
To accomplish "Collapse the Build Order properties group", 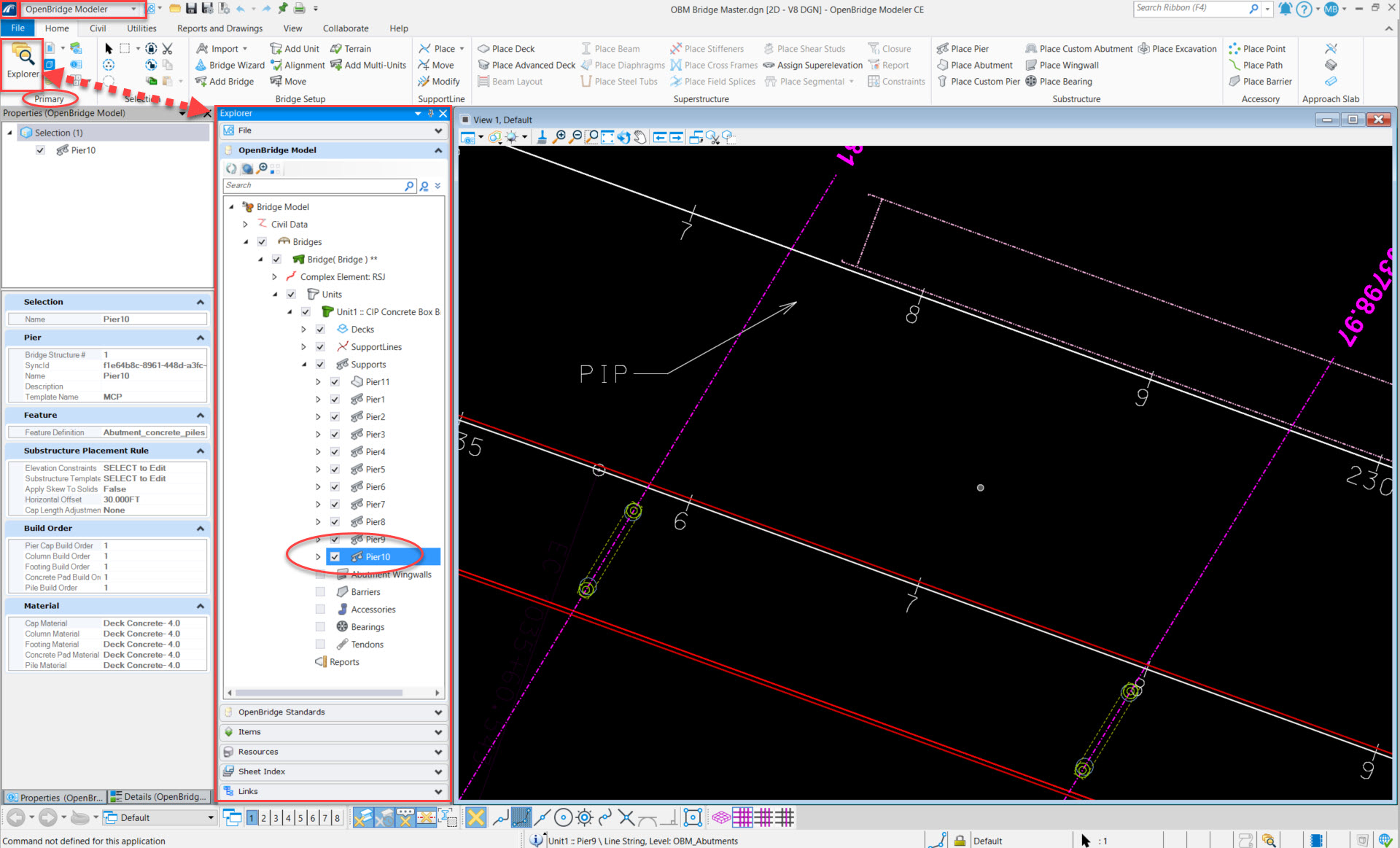I will [x=200, y=529].
